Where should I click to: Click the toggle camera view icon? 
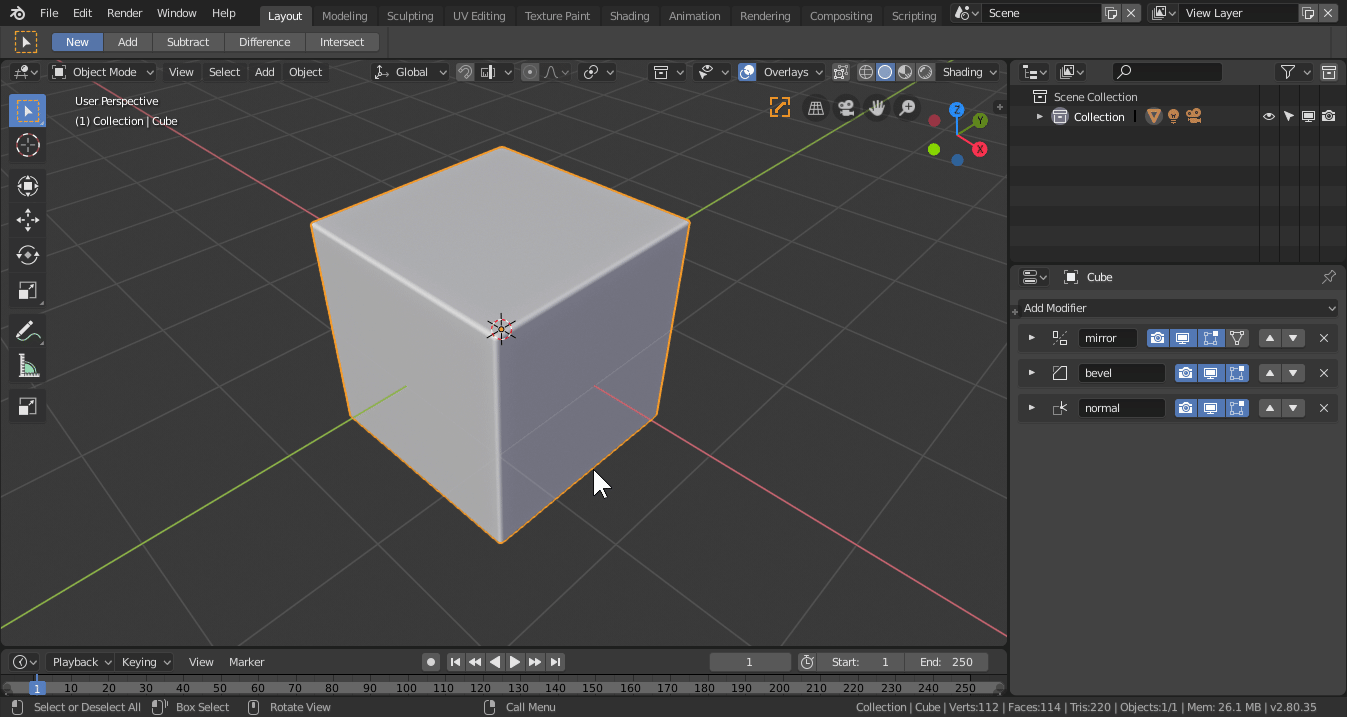(846, 108)
